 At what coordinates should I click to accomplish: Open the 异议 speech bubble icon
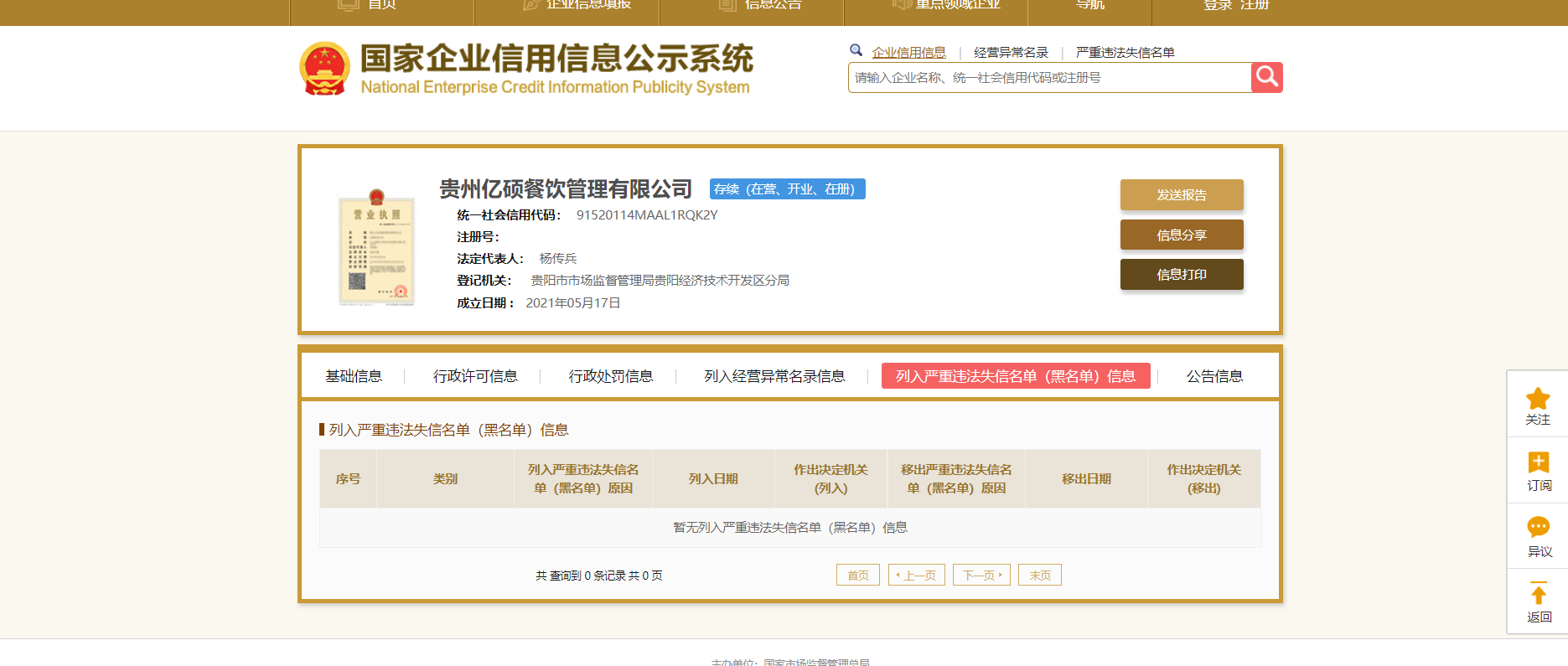[1539, 528]
